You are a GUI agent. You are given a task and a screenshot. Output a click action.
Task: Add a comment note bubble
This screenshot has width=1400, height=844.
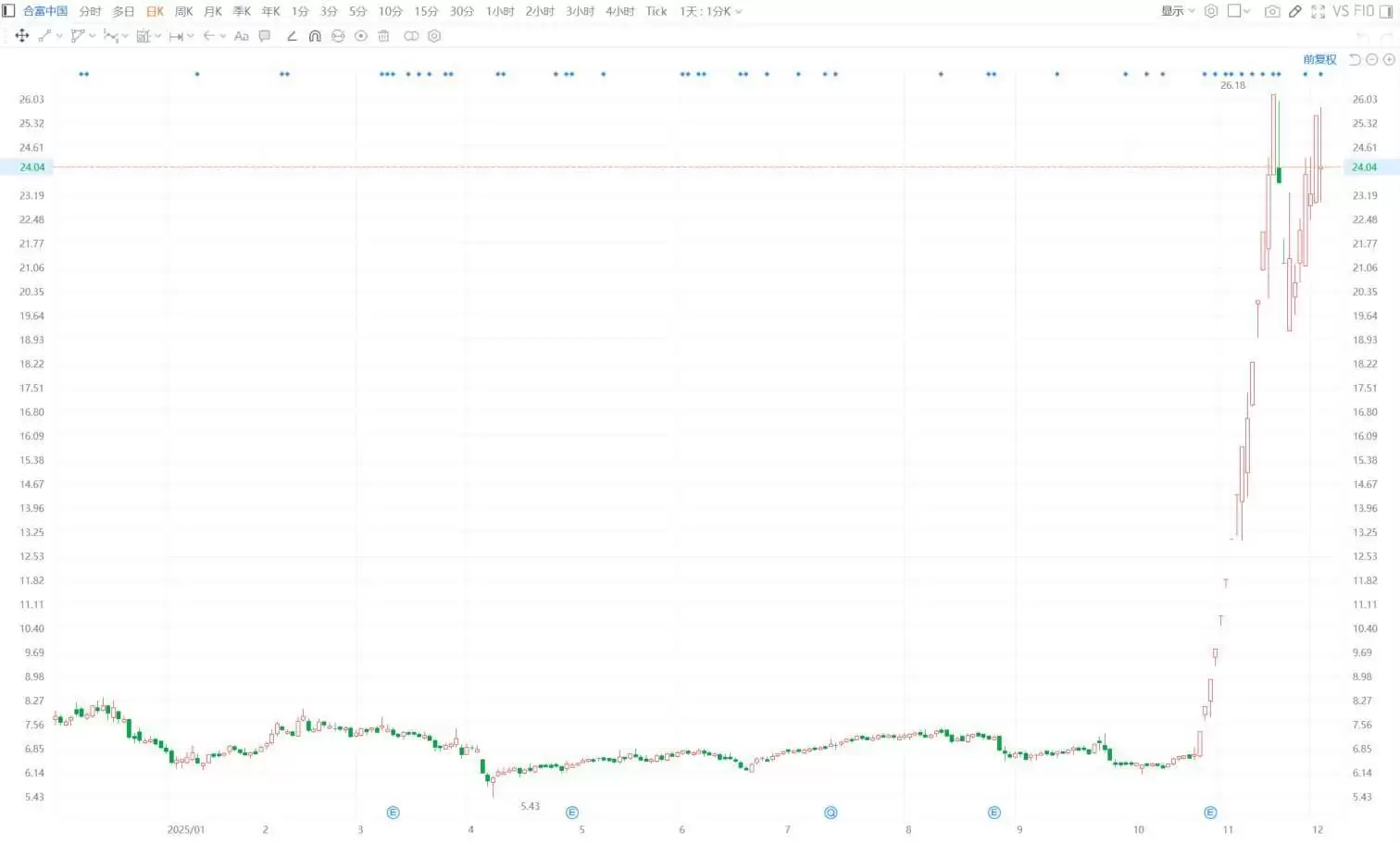(x=265, y=36)
